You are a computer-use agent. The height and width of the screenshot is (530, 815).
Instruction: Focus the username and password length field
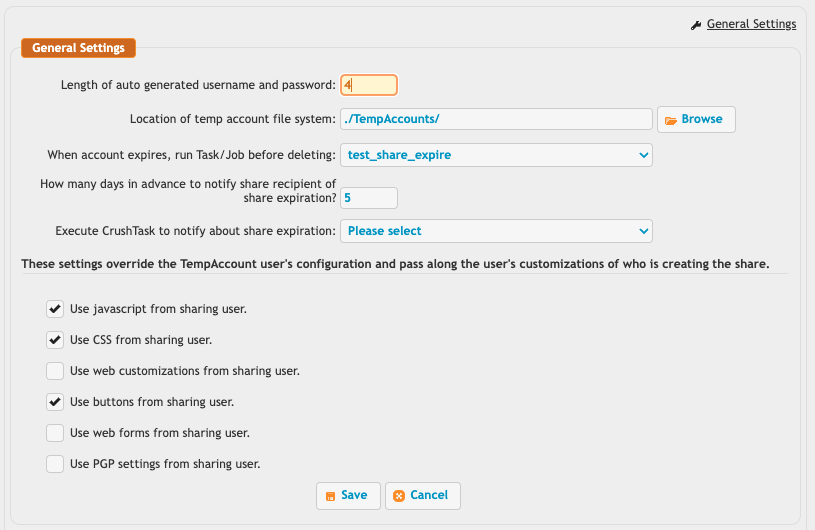click(369, 85)
